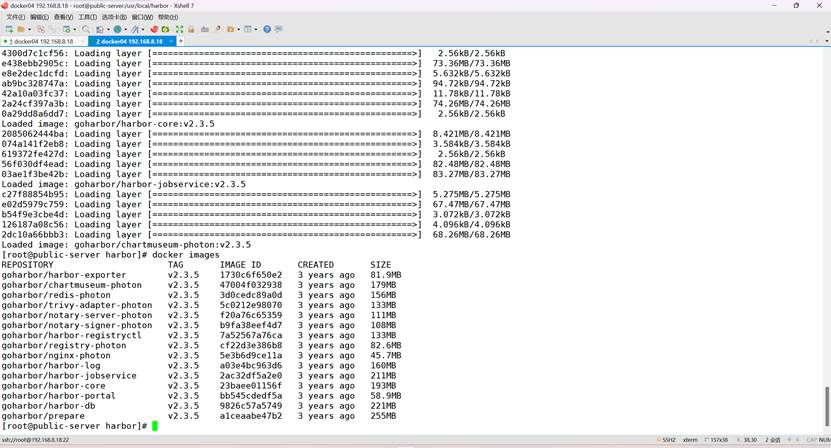Close the active 2 docker04 tab

[171, 41]
